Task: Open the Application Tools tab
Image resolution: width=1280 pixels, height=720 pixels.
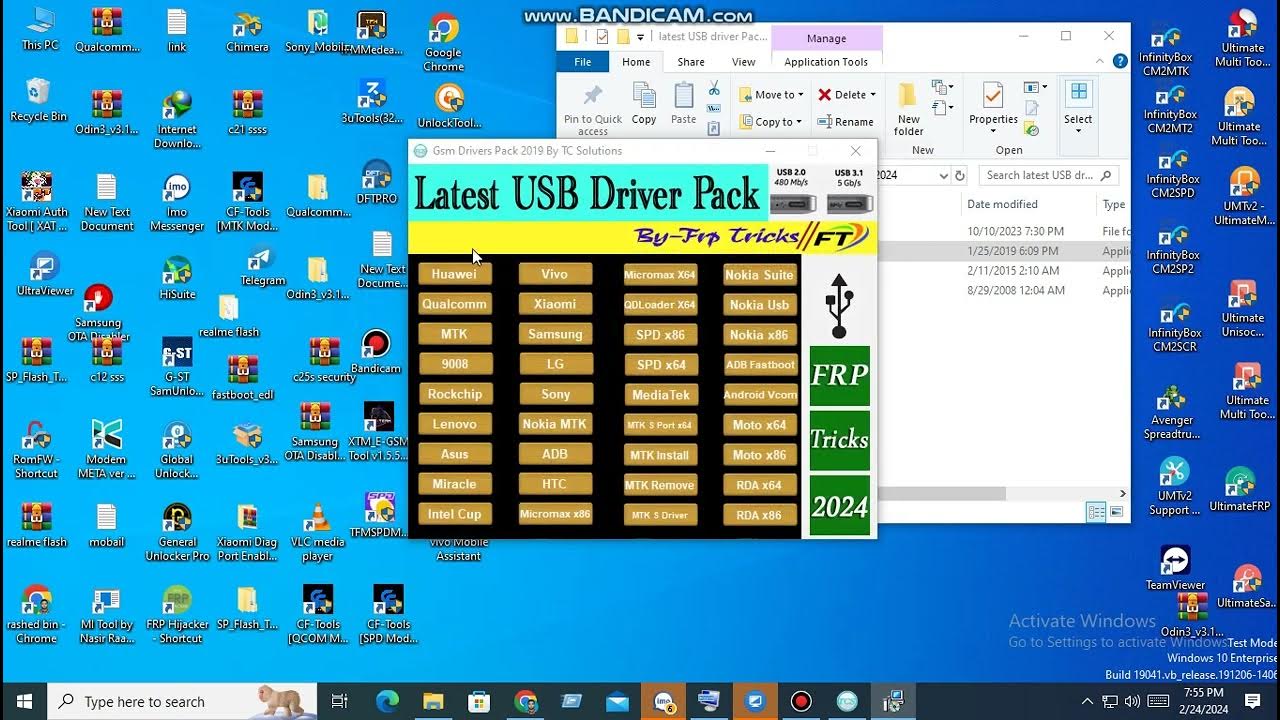Action: pyautogui.click(x=826, y=62)
